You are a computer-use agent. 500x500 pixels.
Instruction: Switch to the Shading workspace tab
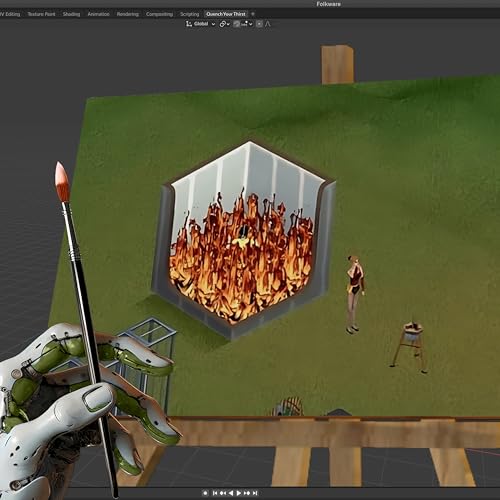[71, 14]
